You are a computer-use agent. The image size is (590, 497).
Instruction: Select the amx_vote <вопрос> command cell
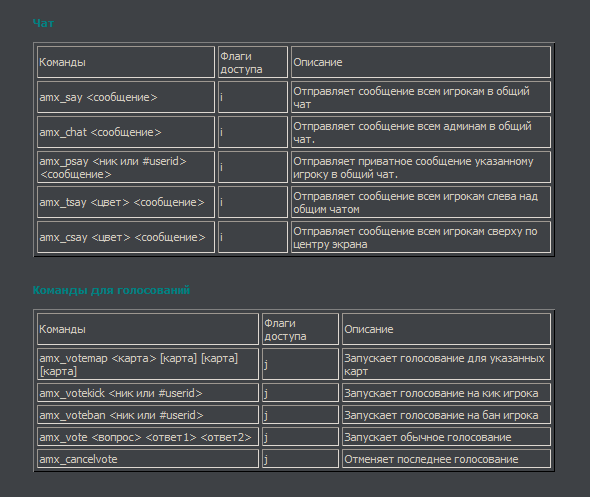pos(148,437)
